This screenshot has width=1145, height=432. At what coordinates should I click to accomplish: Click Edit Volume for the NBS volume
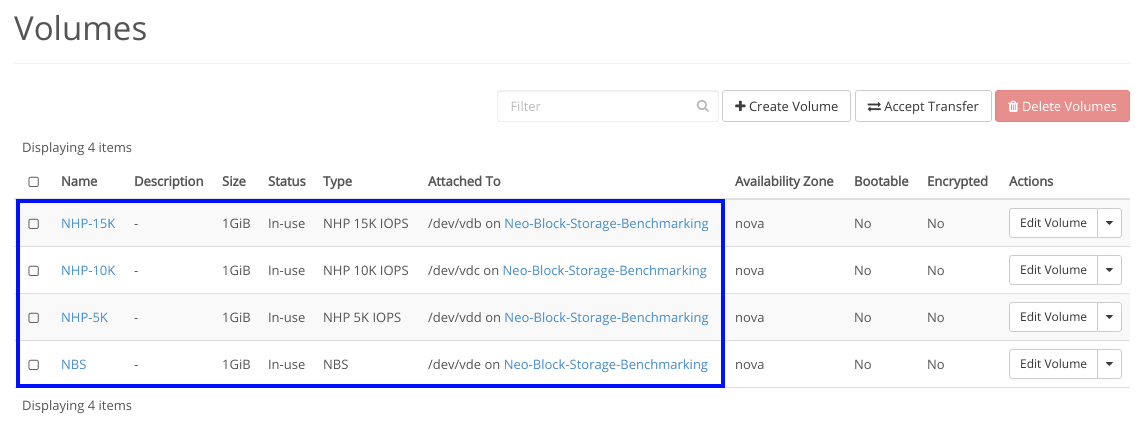1053,364
